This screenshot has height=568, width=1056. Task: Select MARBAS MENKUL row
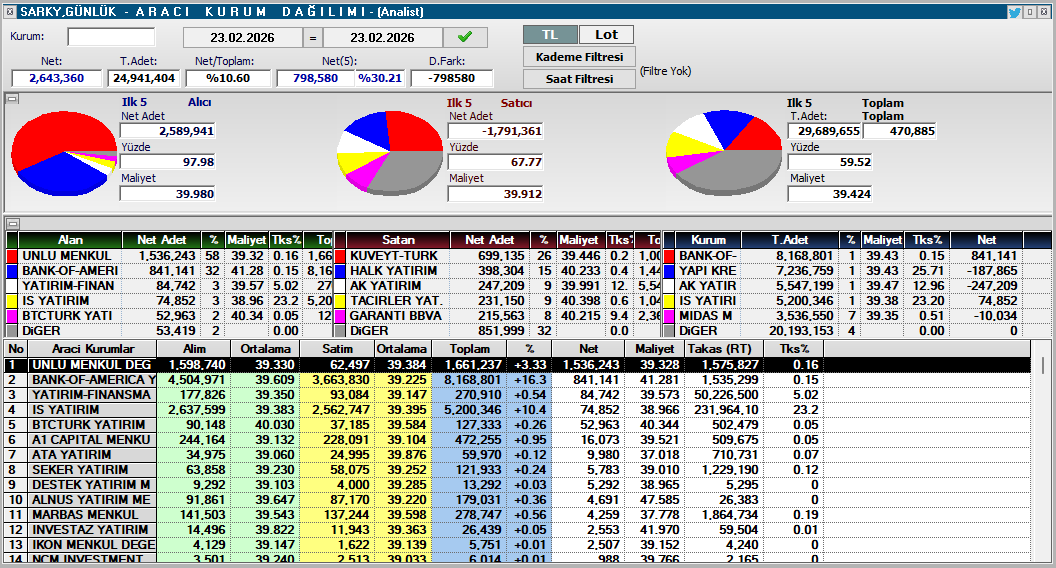click(x=517, y=515)
